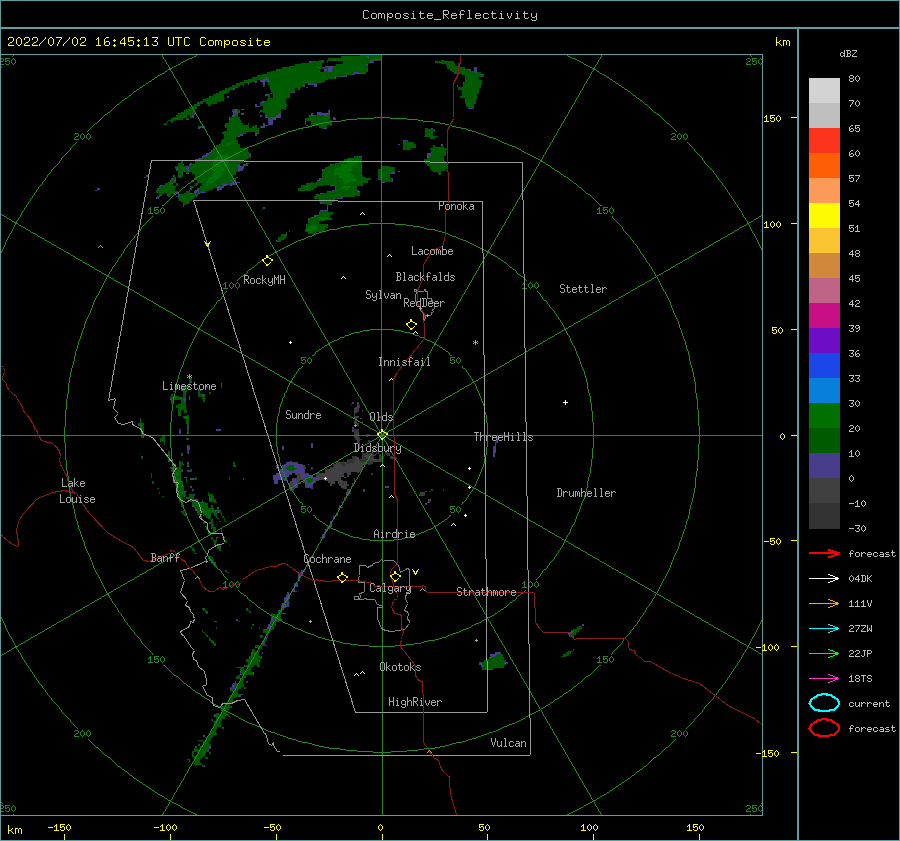Click the Didsbury city label

tap(378, 448)
